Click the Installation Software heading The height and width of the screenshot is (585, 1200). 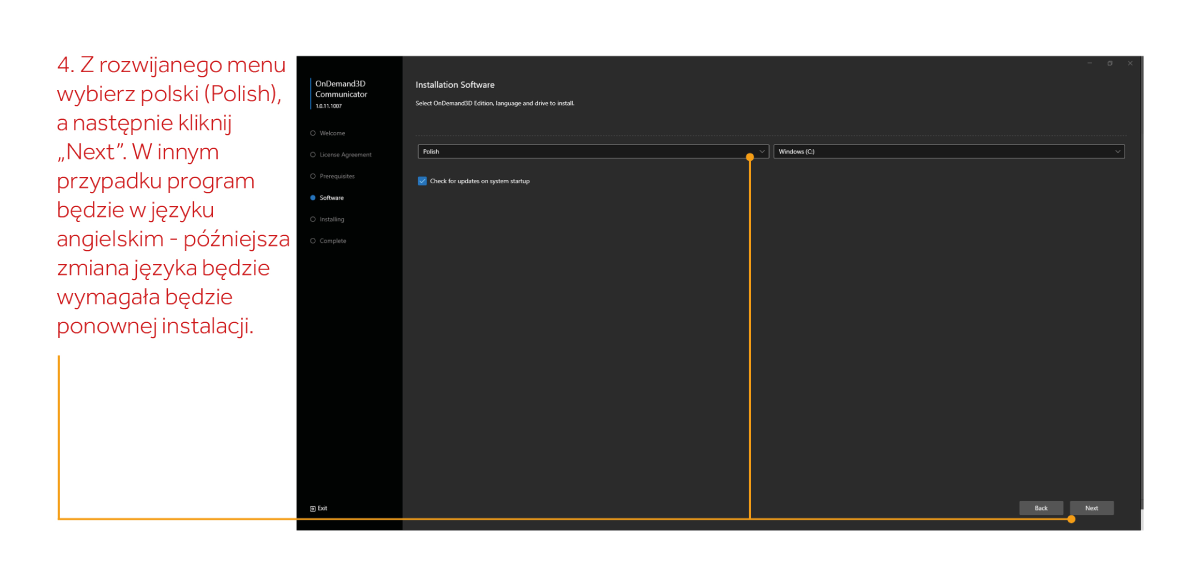(455, 85)
